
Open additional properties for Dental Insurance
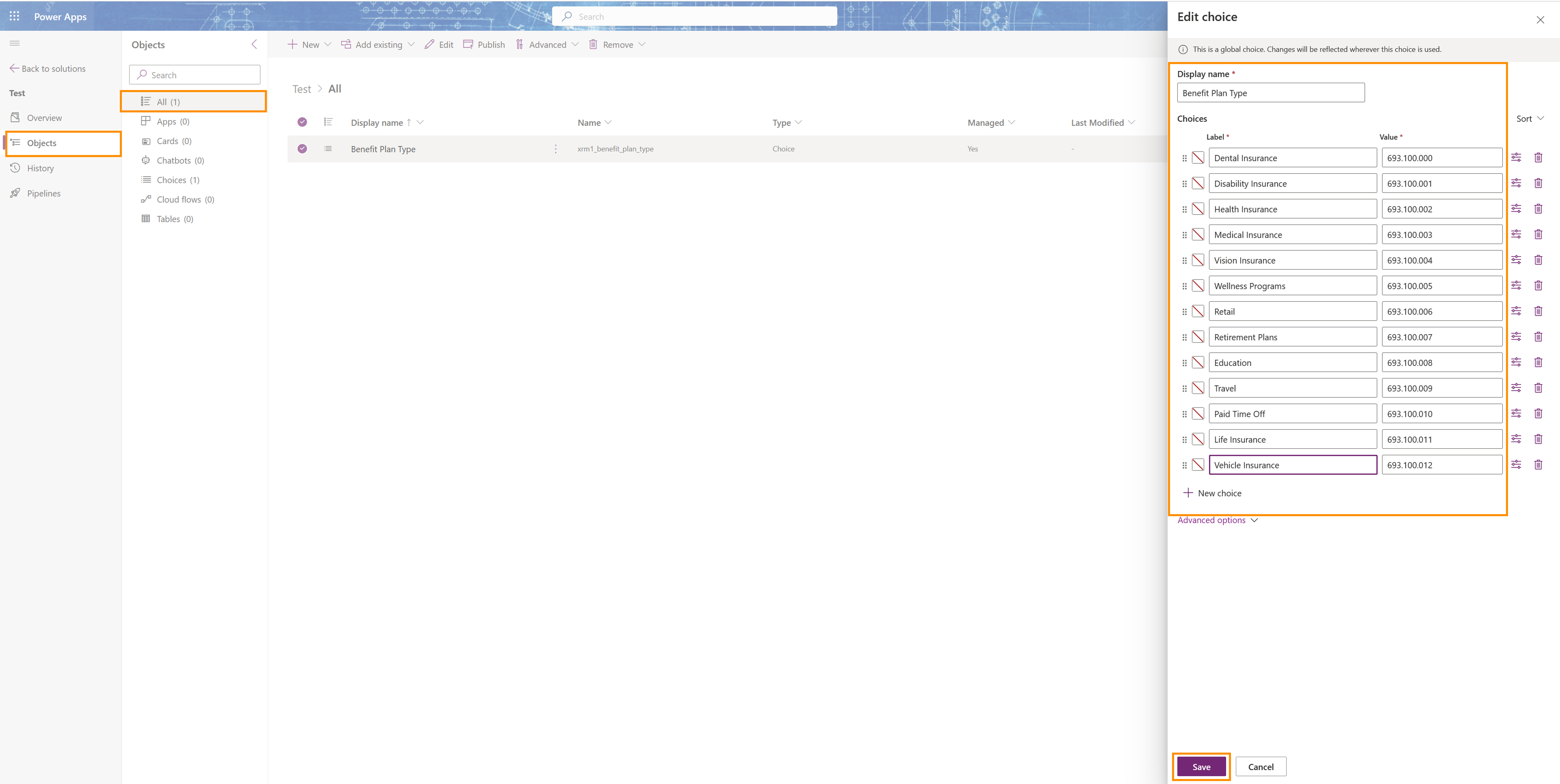[x=1516, y=157]
